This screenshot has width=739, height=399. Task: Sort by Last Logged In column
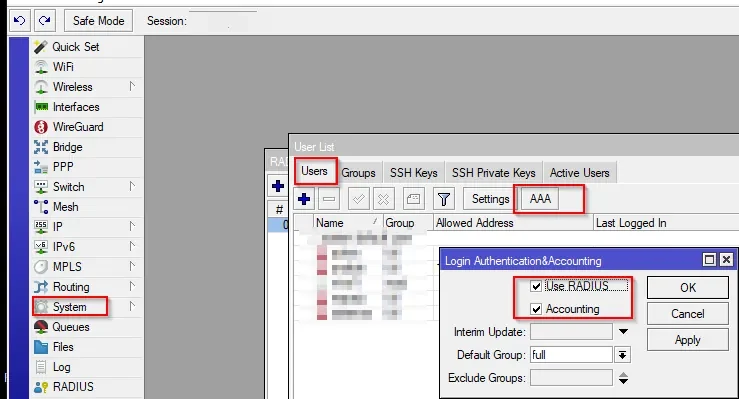(666, 223)
